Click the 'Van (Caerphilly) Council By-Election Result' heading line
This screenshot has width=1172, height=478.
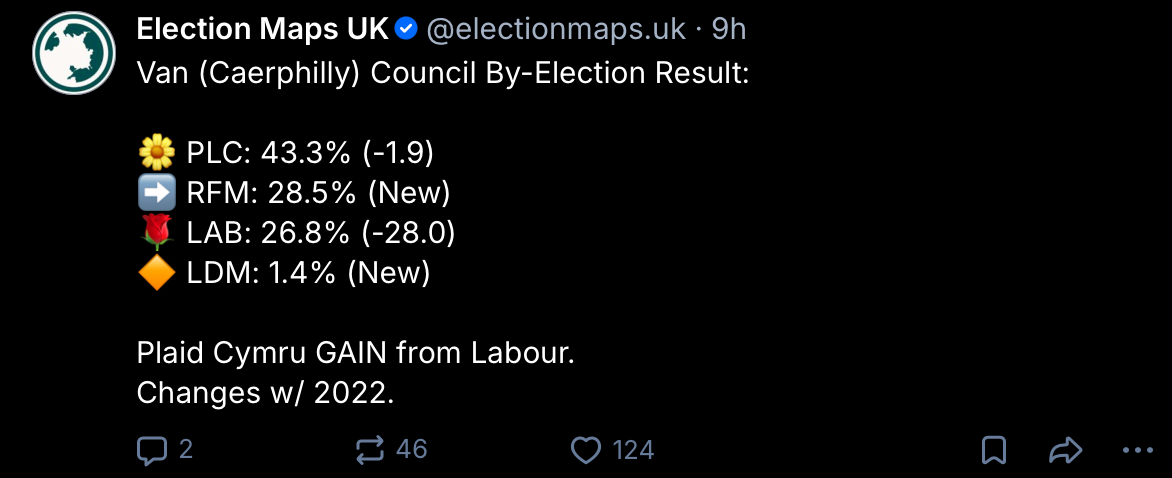[x=442, y=72]
